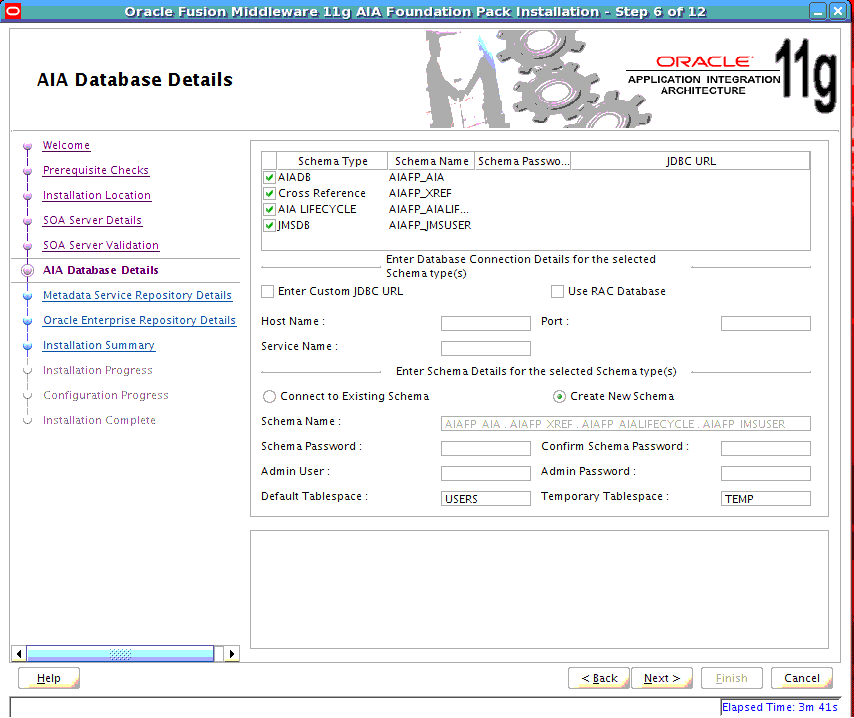Minimize the installer window
The height and width of the screenshot is (718, 854).
818,11
